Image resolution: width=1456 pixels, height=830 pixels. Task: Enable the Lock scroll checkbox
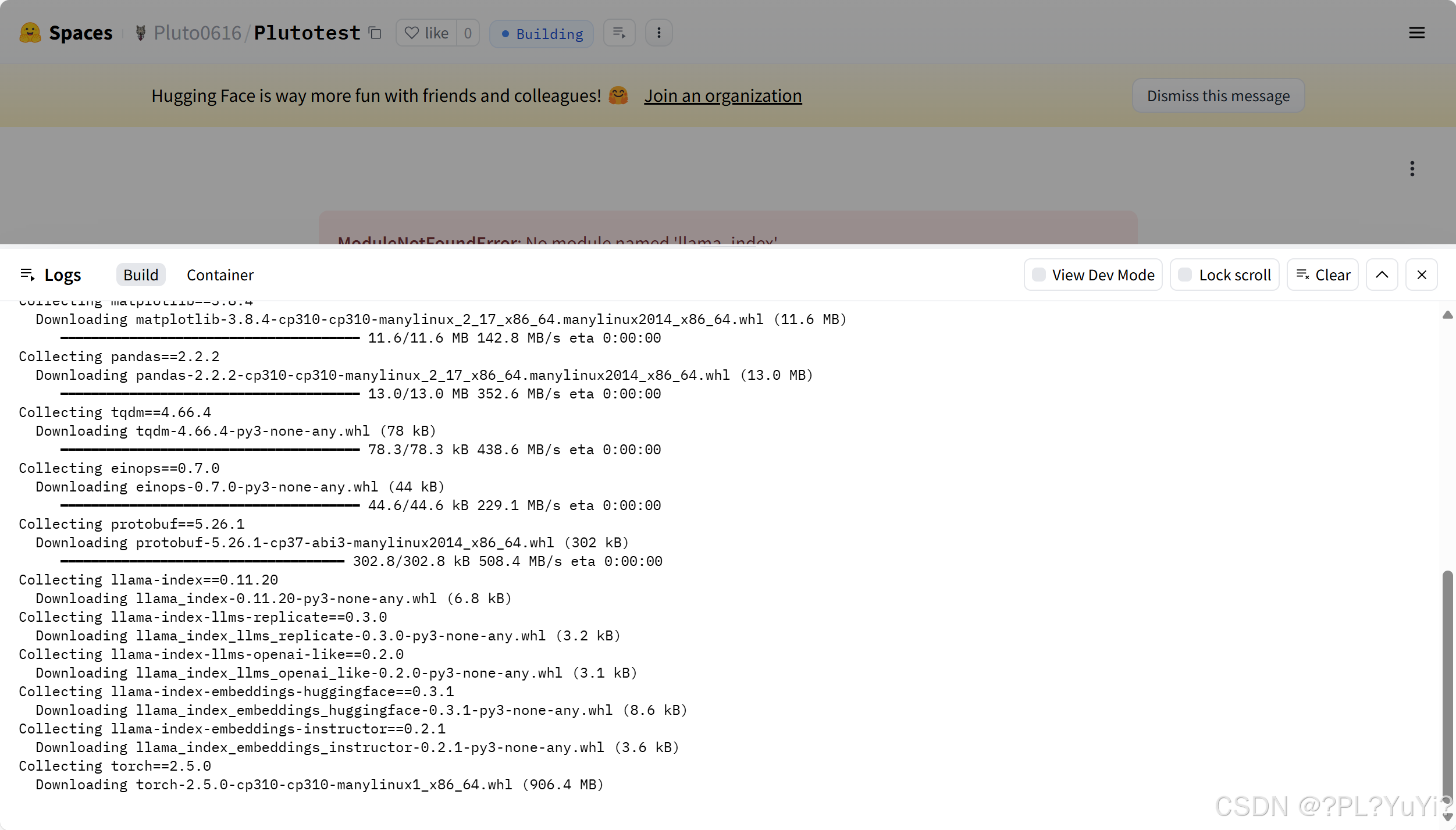(x=1185, y=274)
